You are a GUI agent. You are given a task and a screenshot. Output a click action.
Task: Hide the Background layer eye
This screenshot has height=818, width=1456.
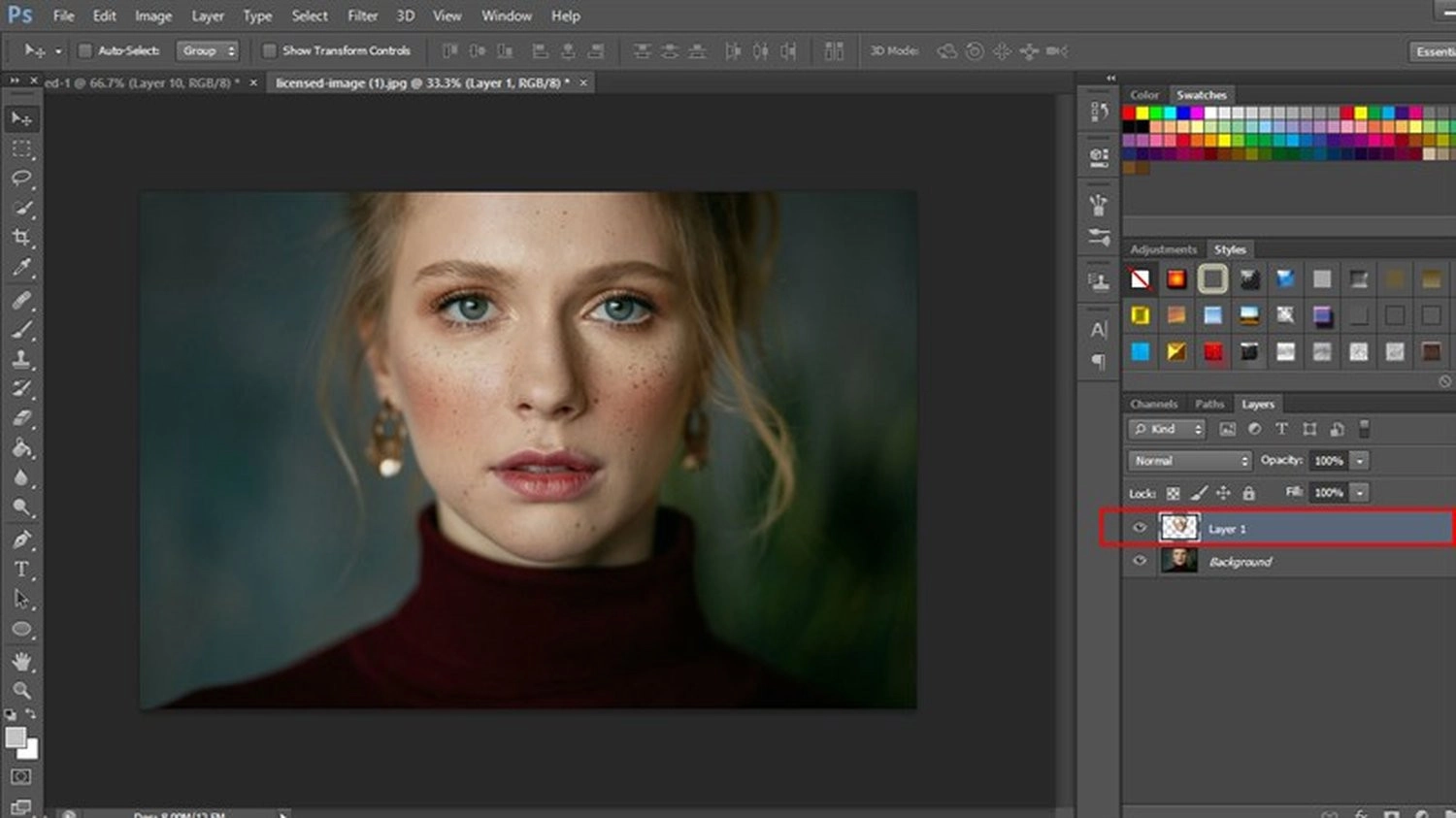click(x=1140, y=561)
